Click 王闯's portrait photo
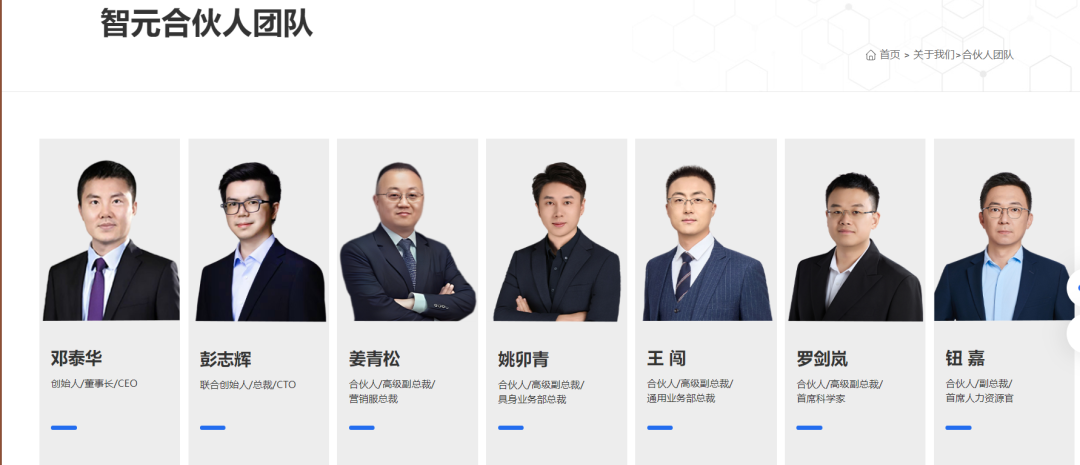1080x465 pixels. (x=706, y=243)
